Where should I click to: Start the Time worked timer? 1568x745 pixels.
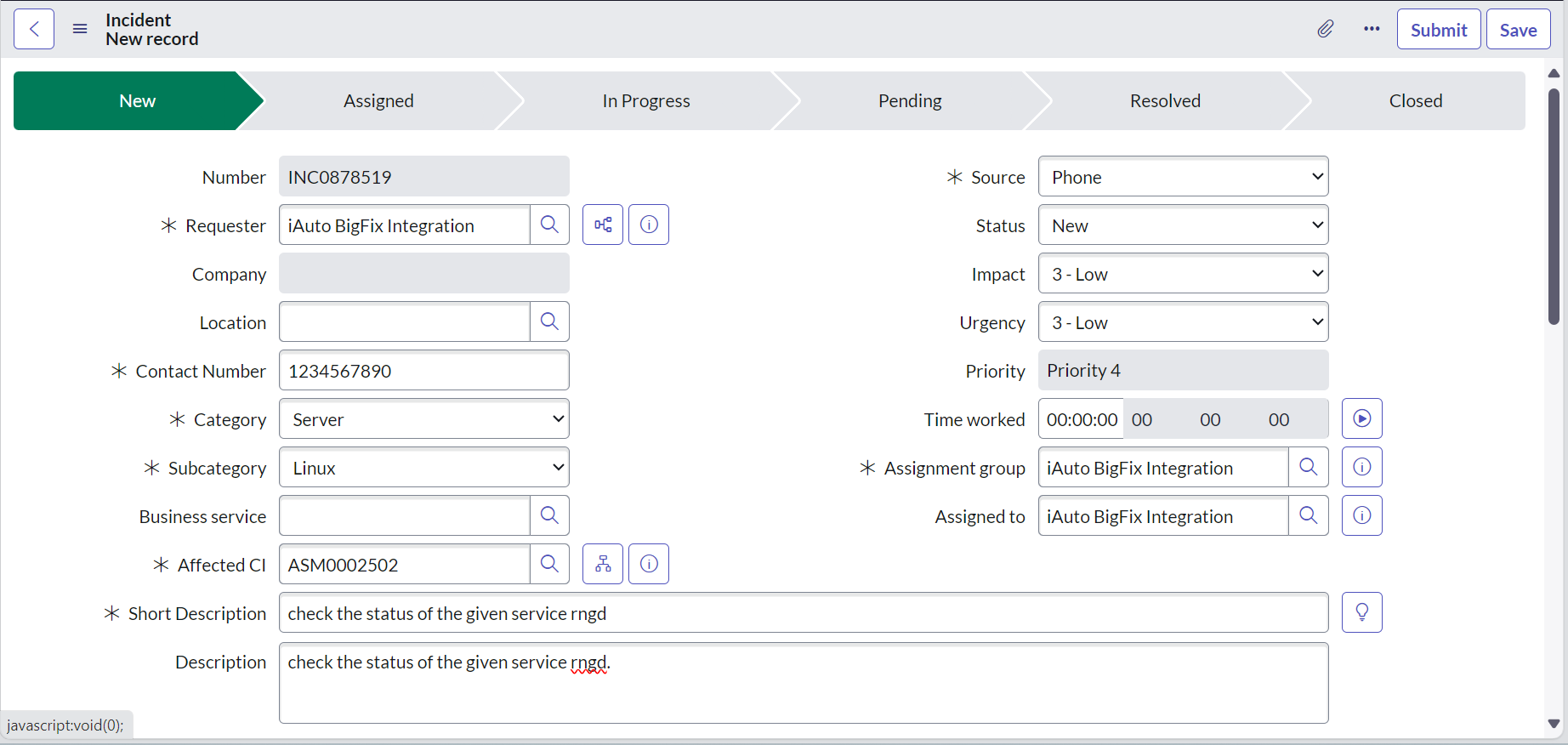(x=1361, y=419)
